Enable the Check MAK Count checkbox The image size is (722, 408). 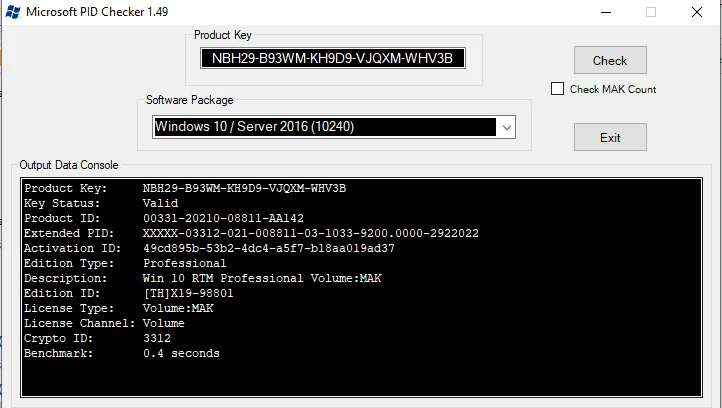click(x=557, y=88)
